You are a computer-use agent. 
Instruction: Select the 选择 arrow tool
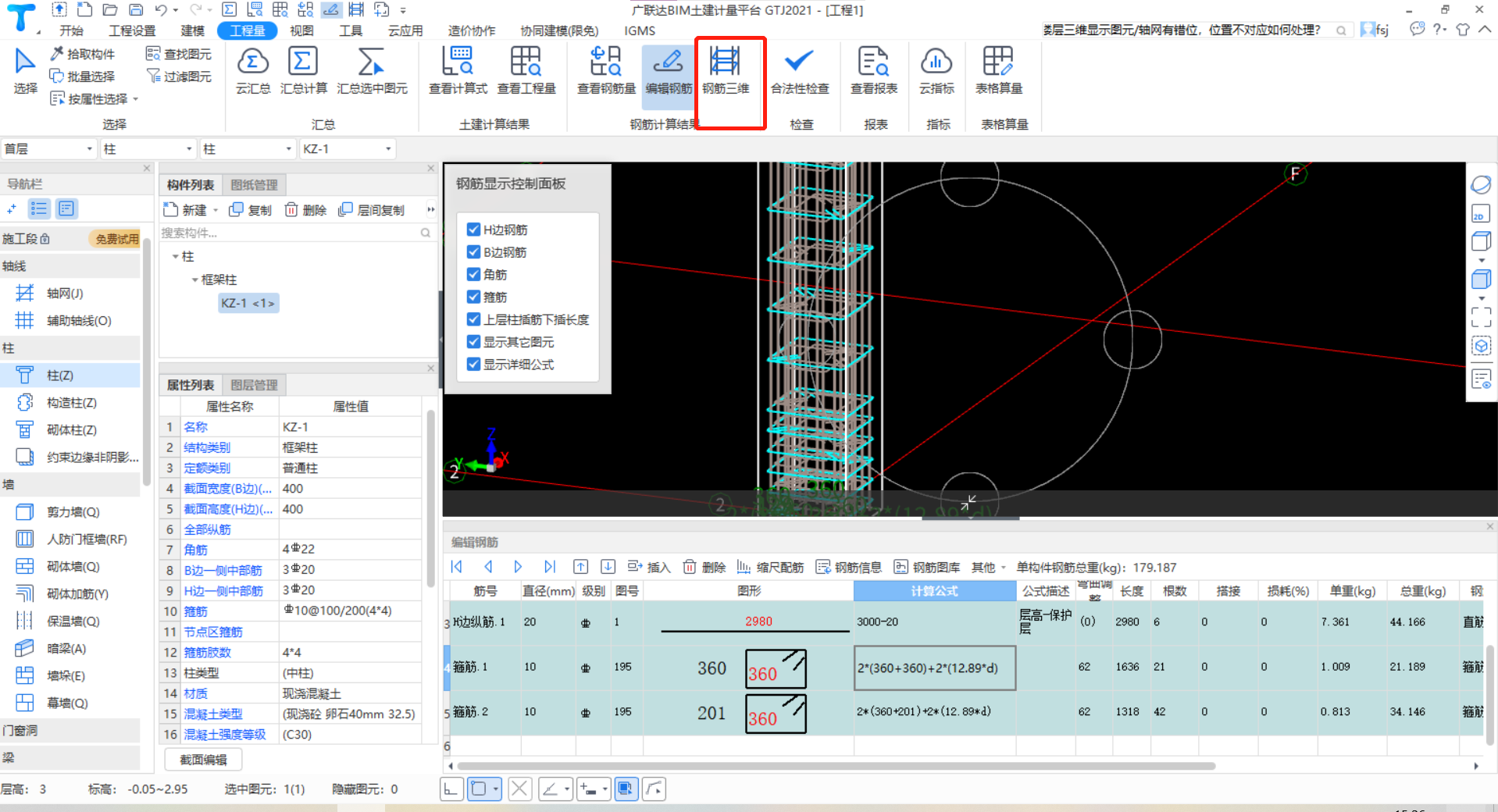(25, 71)
